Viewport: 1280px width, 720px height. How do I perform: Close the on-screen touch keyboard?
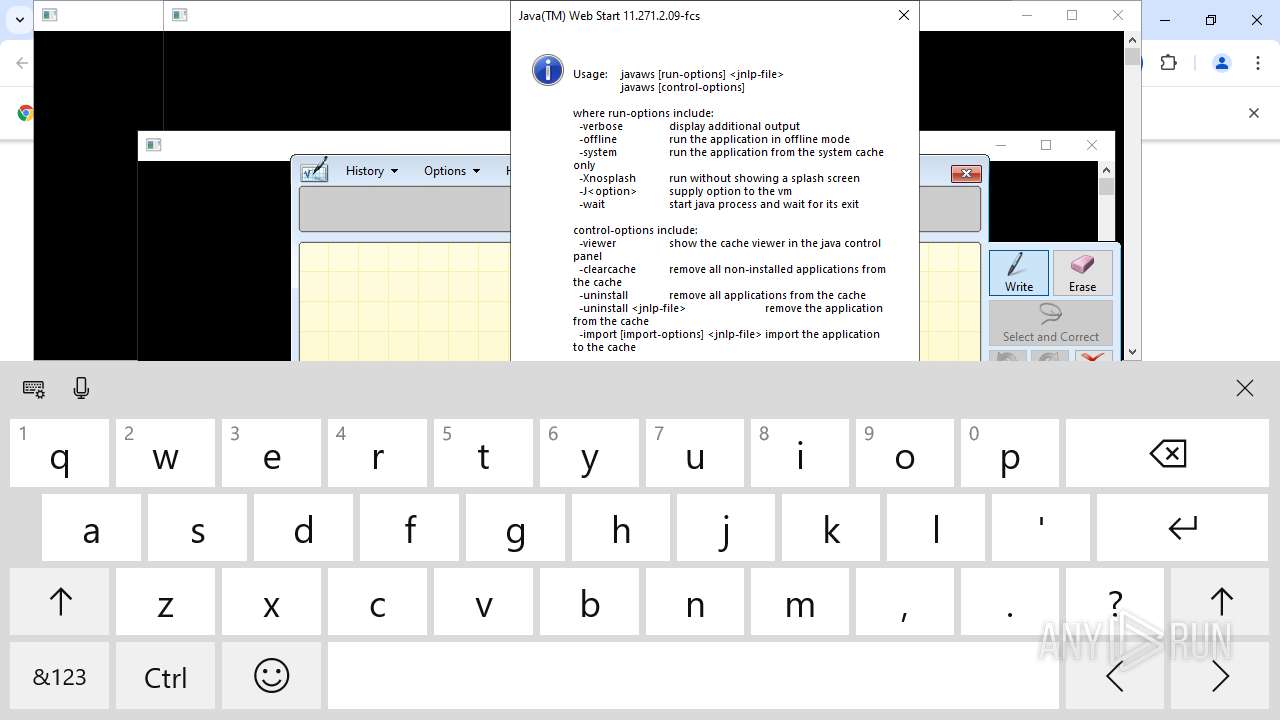[1244, 388]
